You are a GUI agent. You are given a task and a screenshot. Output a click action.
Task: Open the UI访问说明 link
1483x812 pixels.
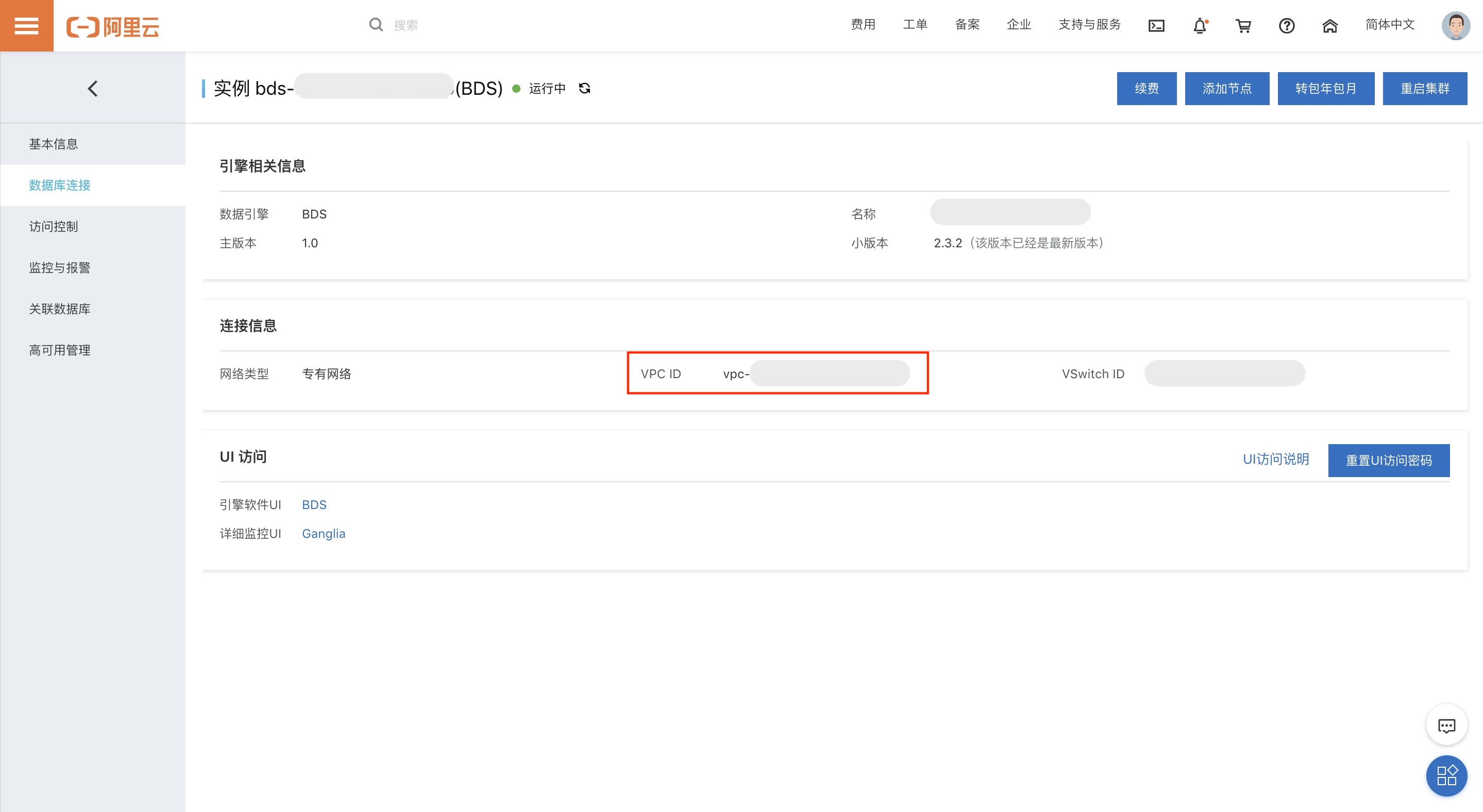pos(1276,459)
